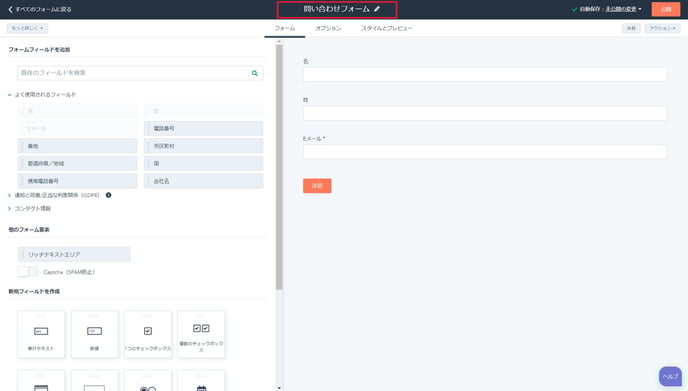
Task: Click the search magnifier icon
Action: [x=254, y=73]
